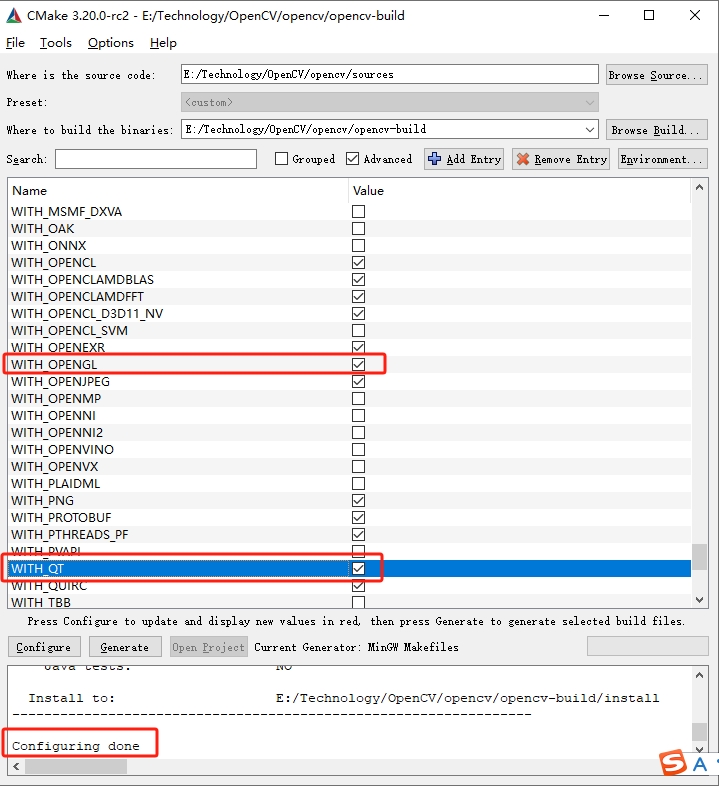Enable the WITH_OPENCL_SVM checkbox
Image resolution: width=719 pixels, height=793 pixels.
(x=358, y=330)
